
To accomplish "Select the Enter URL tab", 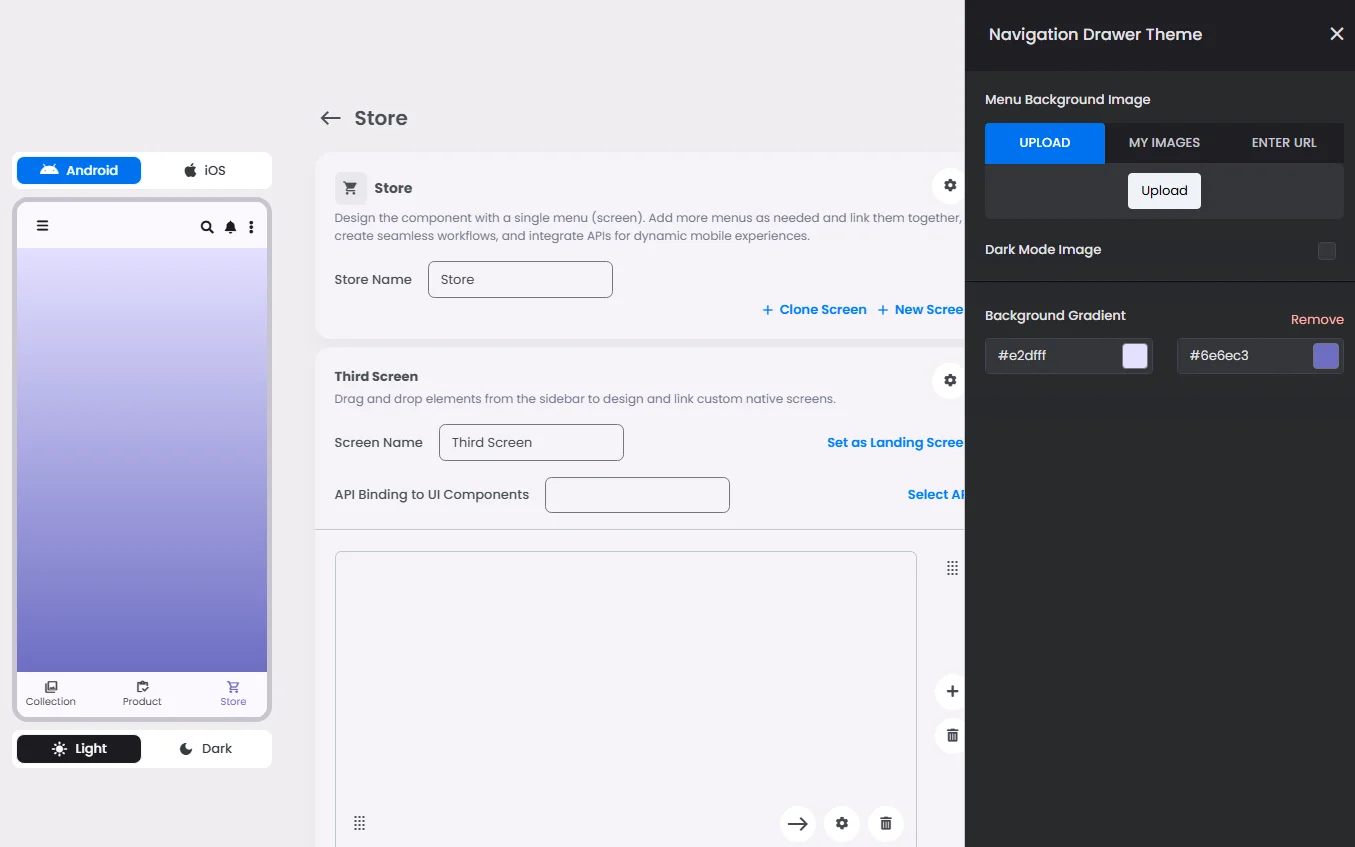I will coord(1284,143).
